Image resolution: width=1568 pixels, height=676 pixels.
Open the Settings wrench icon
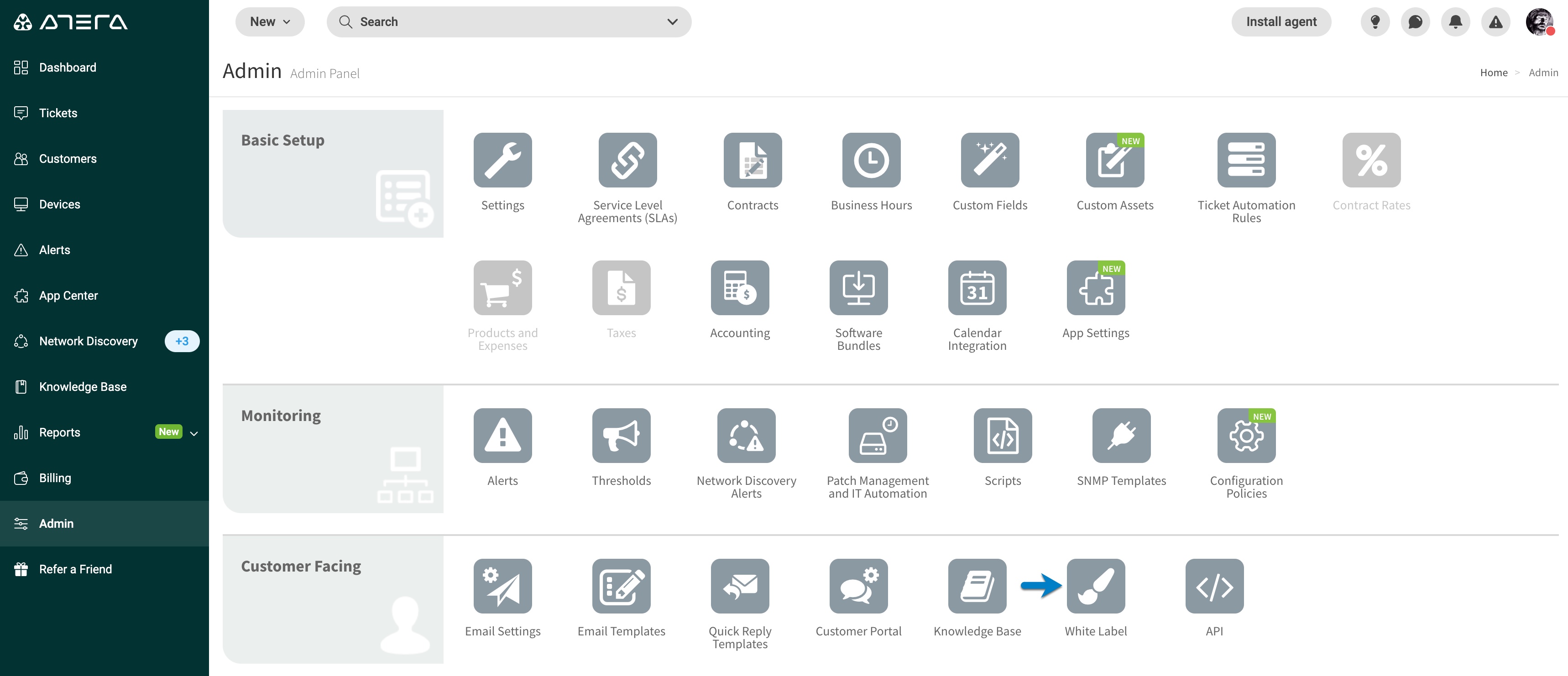[502, 160]
